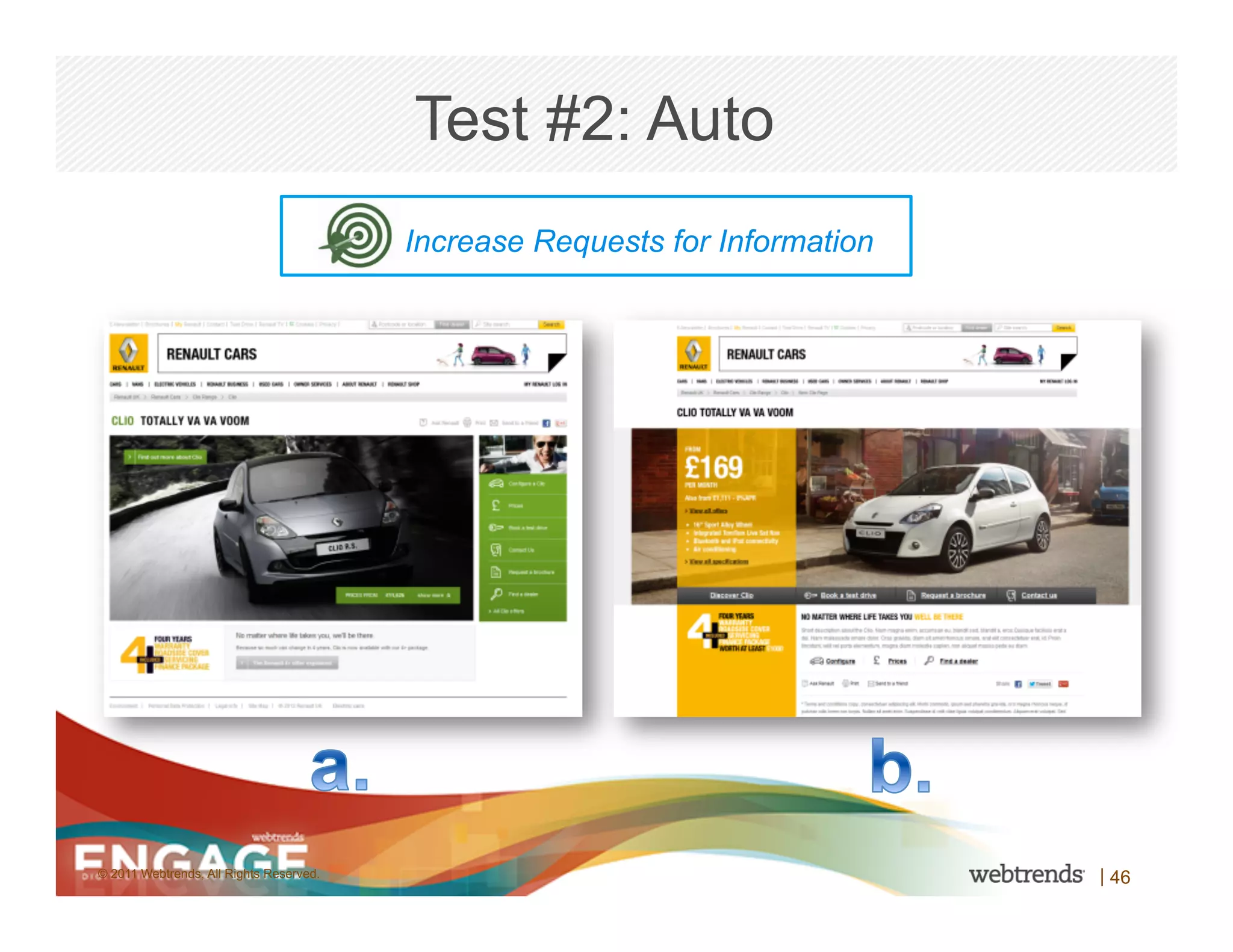Click the blue 'b.' label
This screenshot has width=1233, height=952.
(x=900, y=765)
